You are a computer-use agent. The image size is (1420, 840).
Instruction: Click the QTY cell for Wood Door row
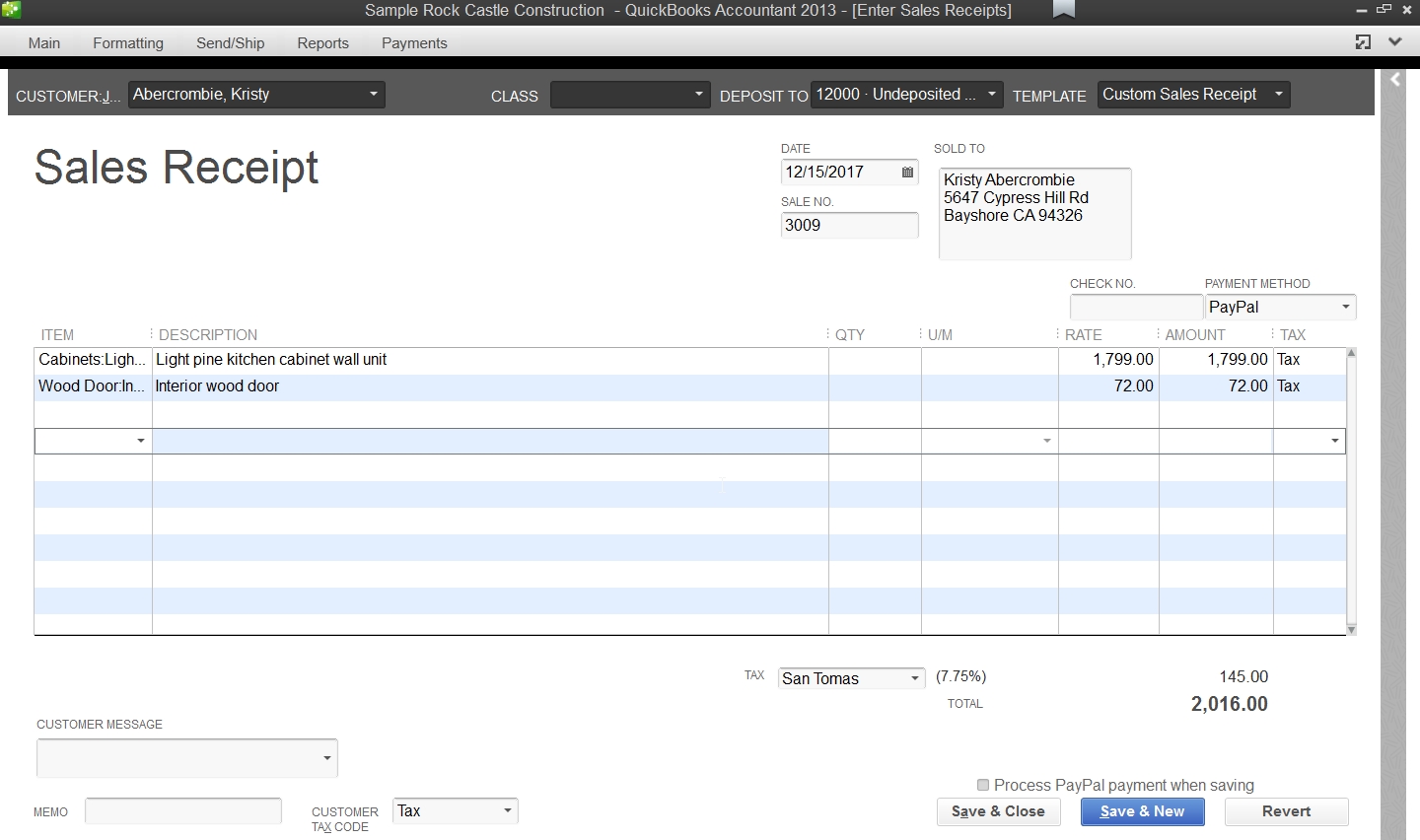tap(875, 386)
